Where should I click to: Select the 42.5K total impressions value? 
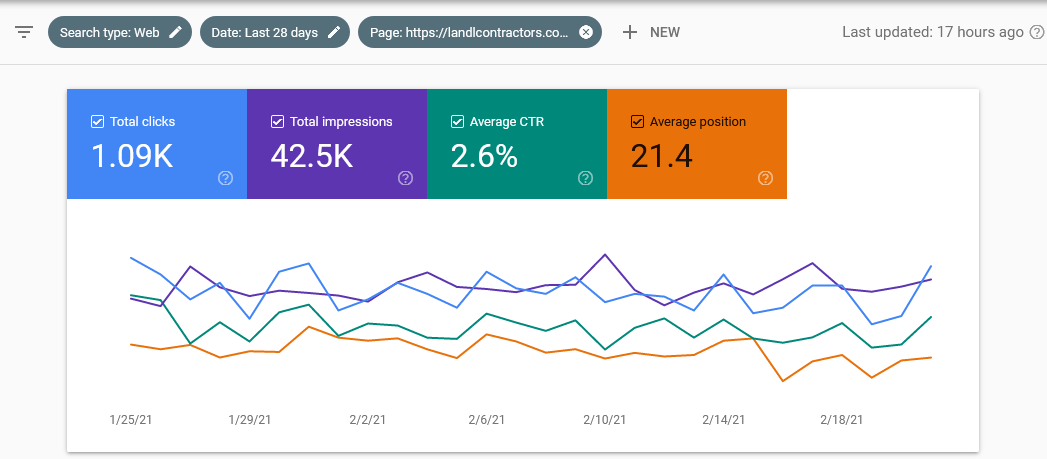(x=311, y=156)
